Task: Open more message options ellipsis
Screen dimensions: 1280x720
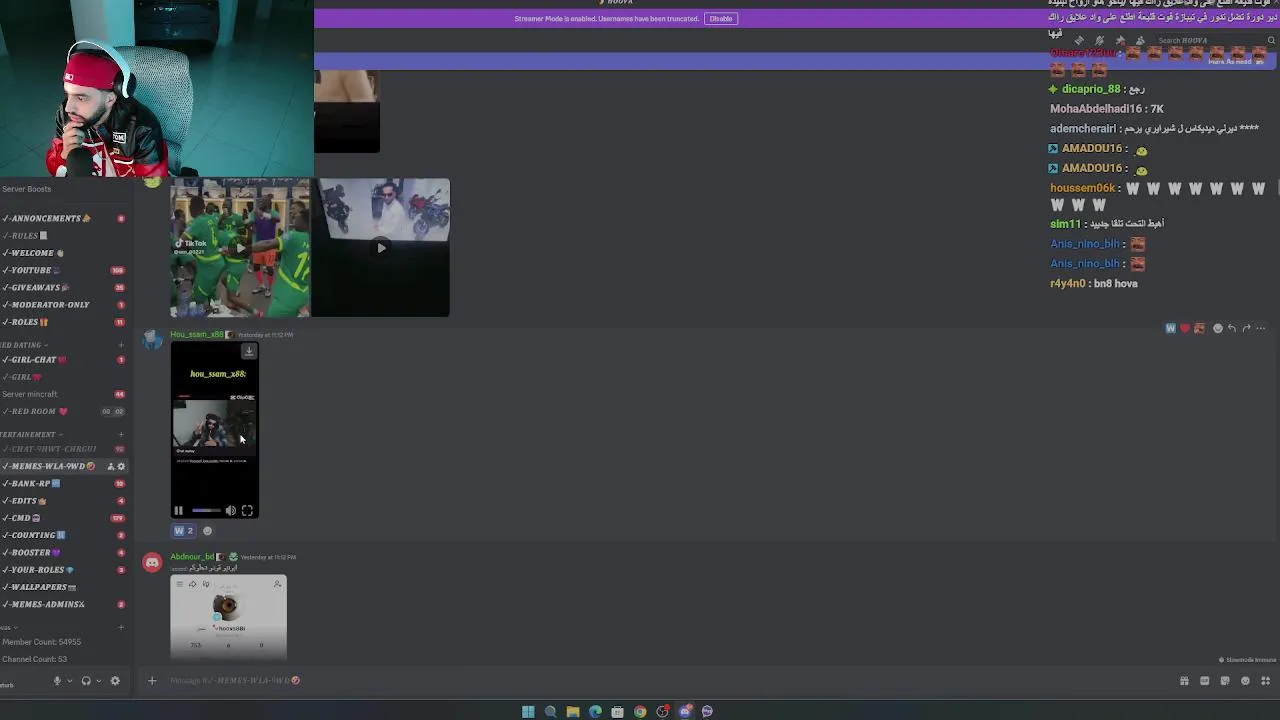Action: 1260,328
